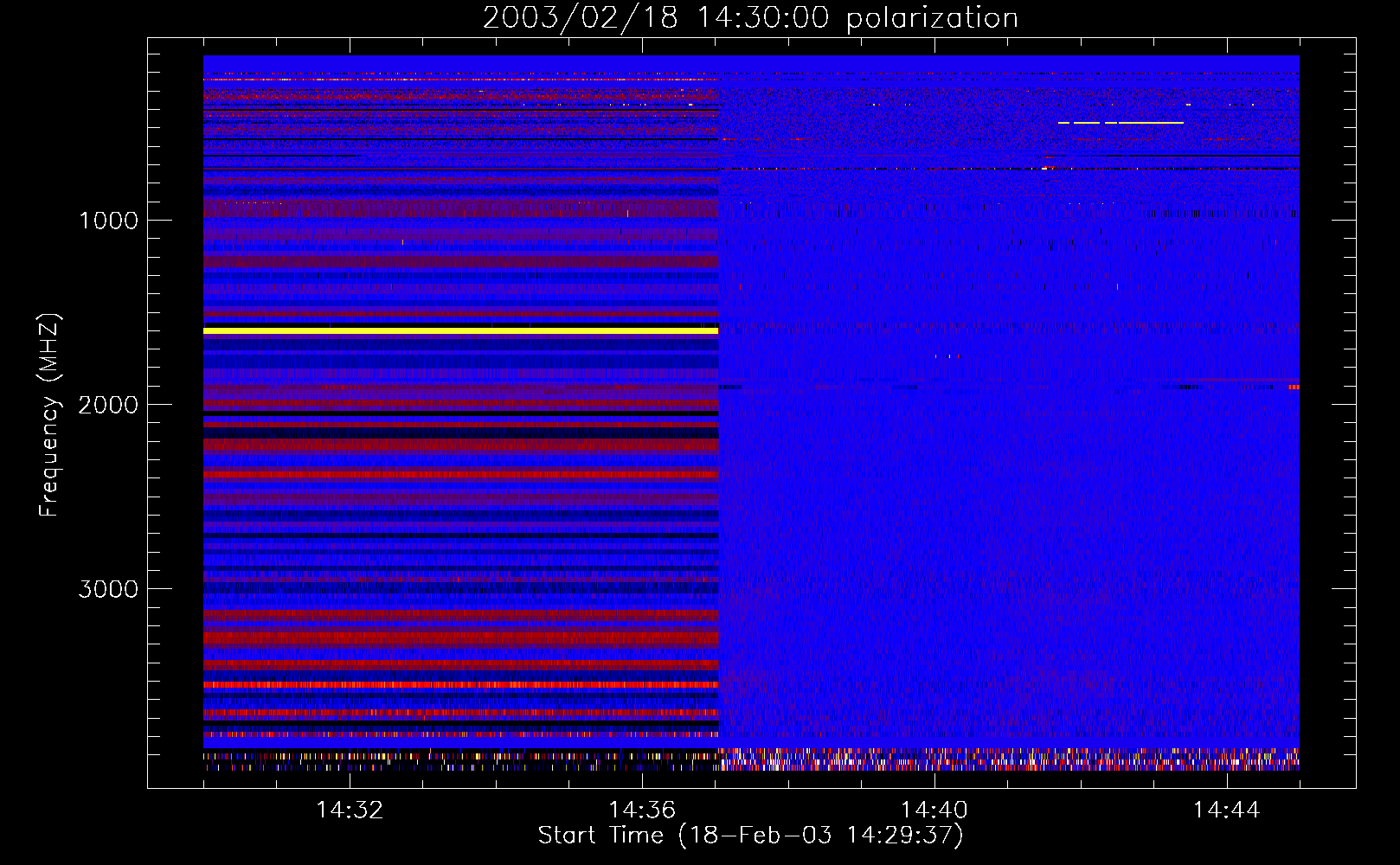The image size is (1400, 865).
Task: Click the bright yellow horizontal band in spectrogram
Action: (461, 330)
